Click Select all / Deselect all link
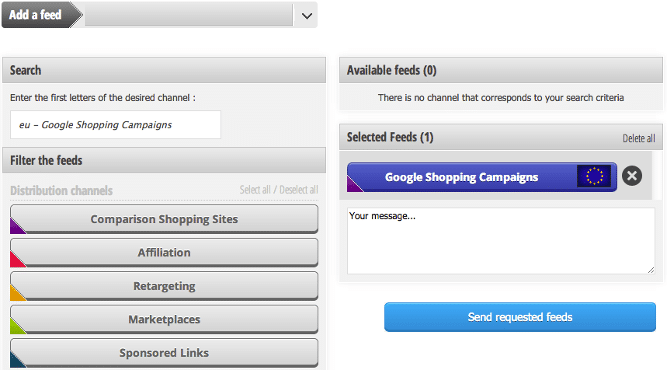667x370 pixels. pos(279,190)
